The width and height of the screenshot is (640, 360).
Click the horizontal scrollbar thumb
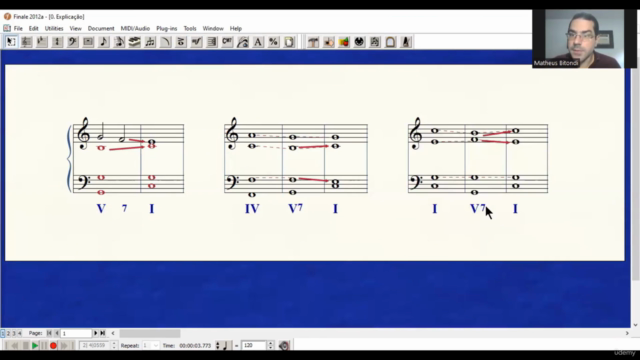click(149, 333)
